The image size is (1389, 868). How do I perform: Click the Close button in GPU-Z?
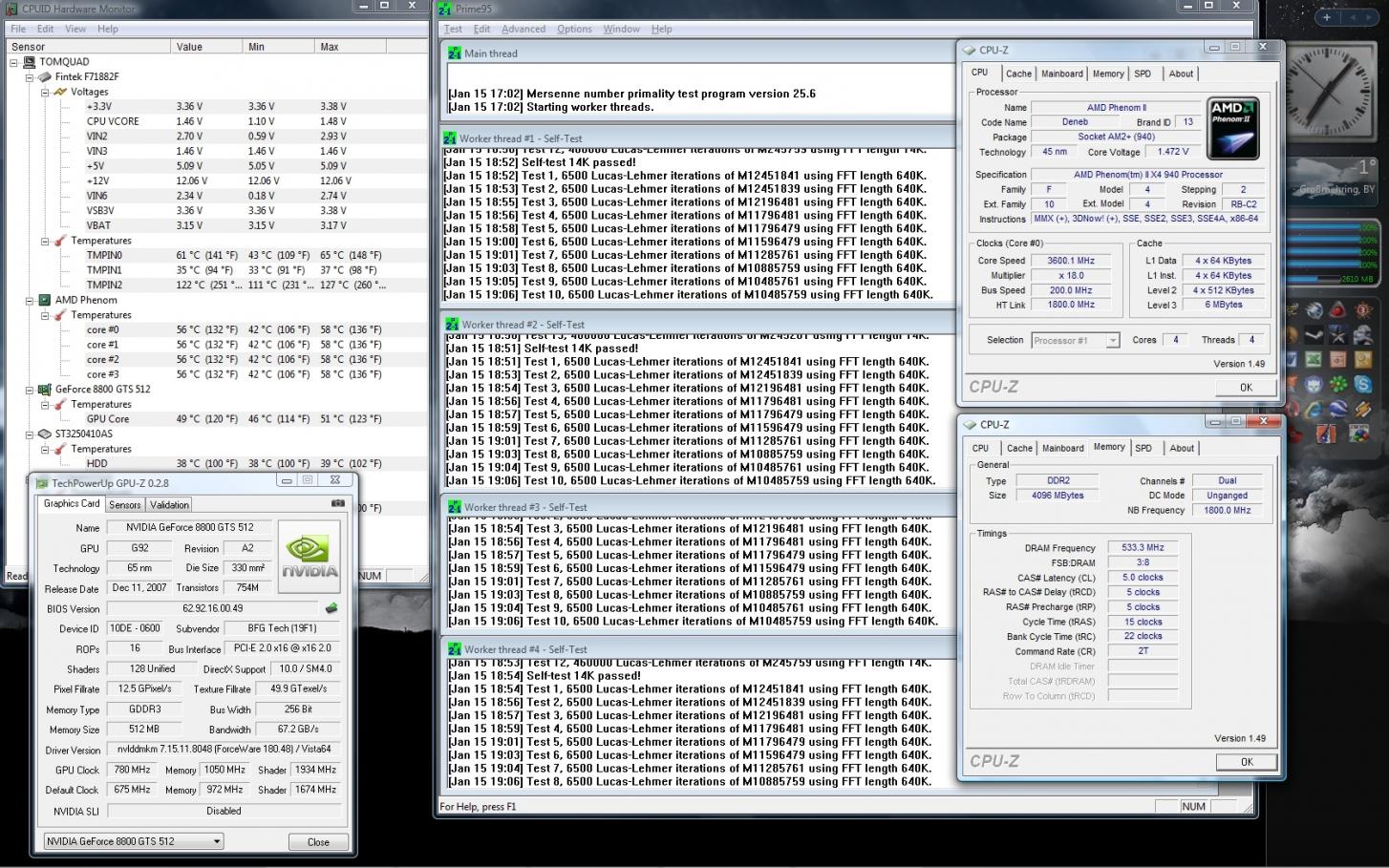[x=318, y=842]
